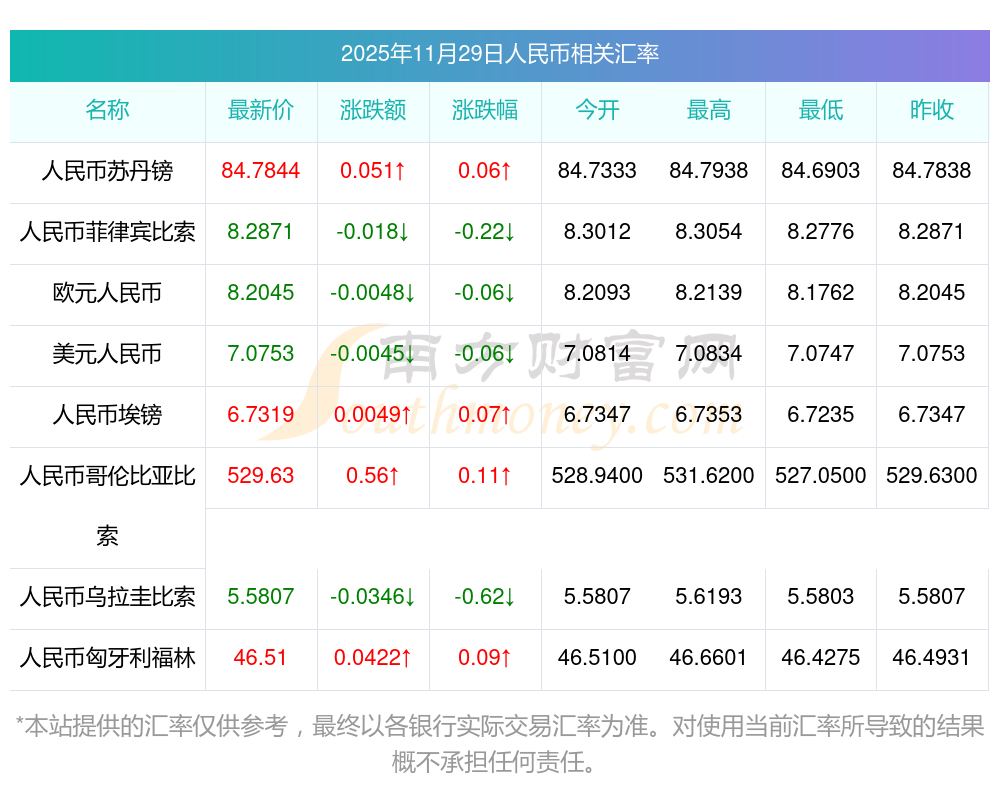Screen dimensions: 1000x793
Task: Select Sudanese pound low 84.6903
Action: [820, 170]
